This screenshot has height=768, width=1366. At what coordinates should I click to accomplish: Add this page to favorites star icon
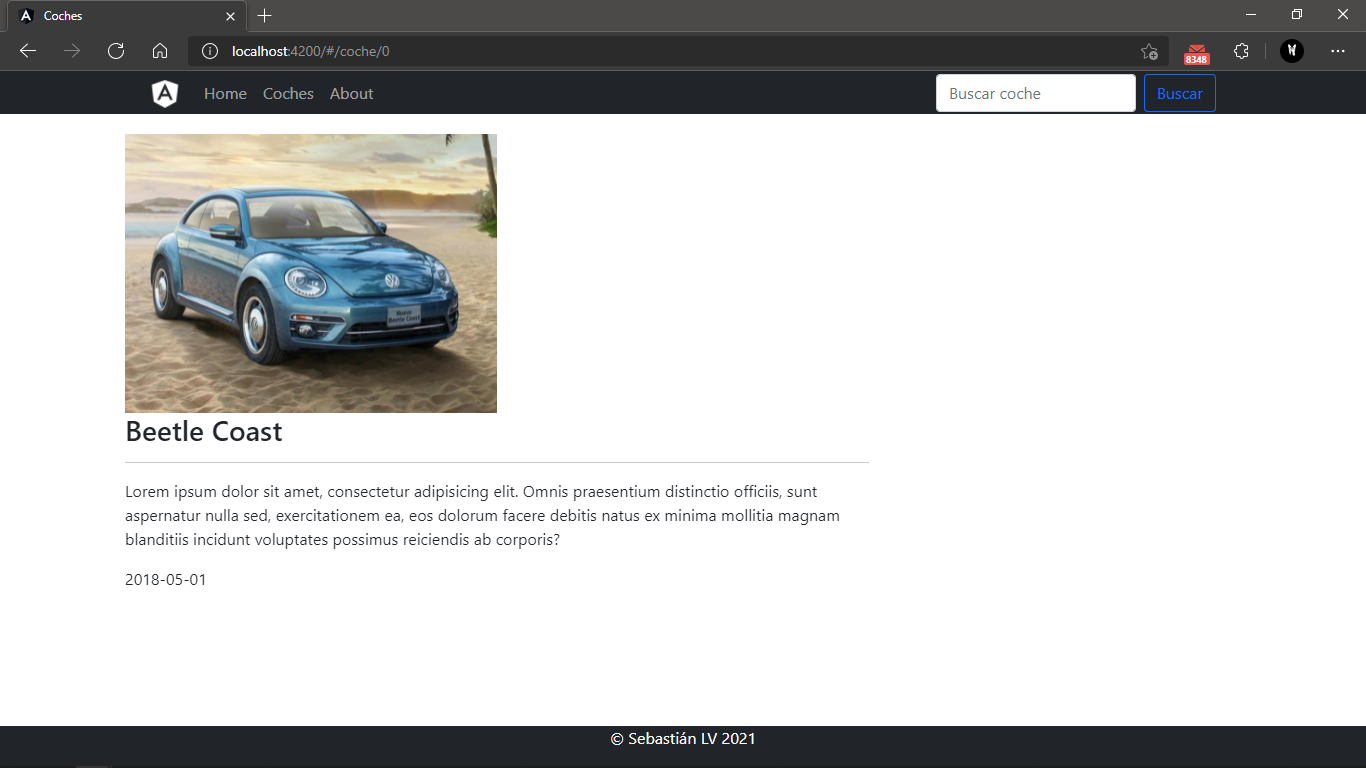1149,51
